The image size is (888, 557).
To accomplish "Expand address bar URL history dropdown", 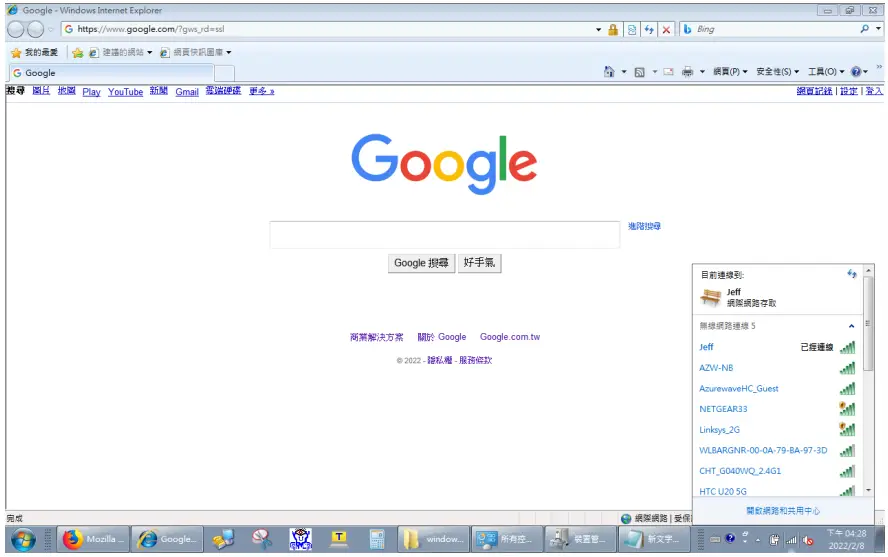I will [x=598, y=29].
